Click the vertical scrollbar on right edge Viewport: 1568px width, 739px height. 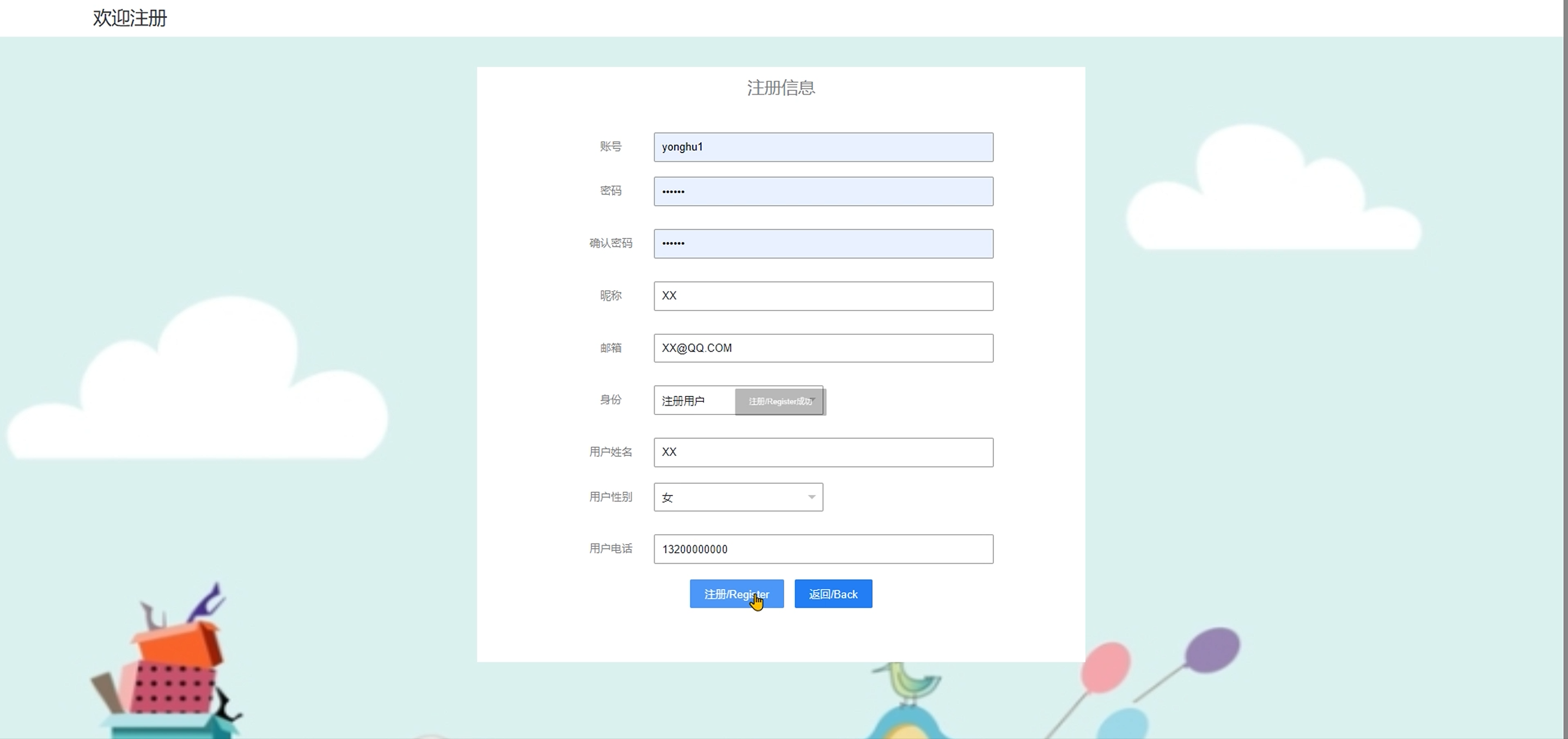[x=1565, y=365]
